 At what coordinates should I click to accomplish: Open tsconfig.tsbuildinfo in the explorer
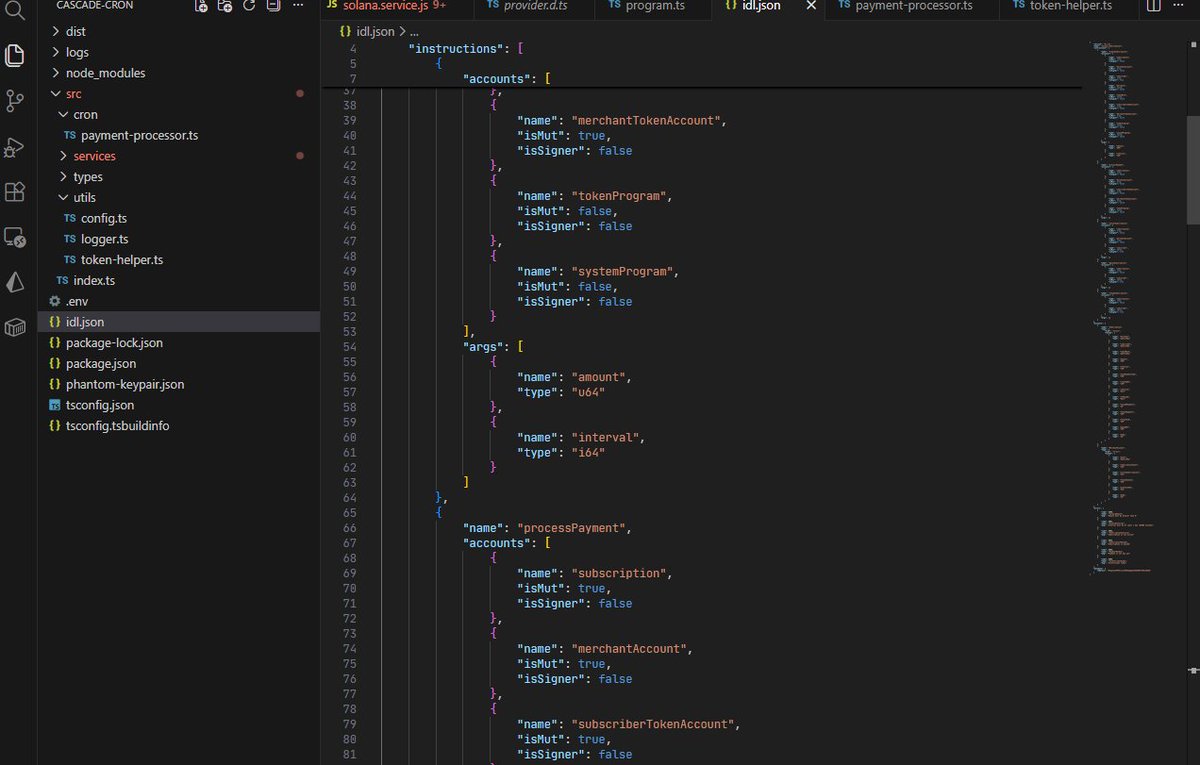tap(117, 426)
